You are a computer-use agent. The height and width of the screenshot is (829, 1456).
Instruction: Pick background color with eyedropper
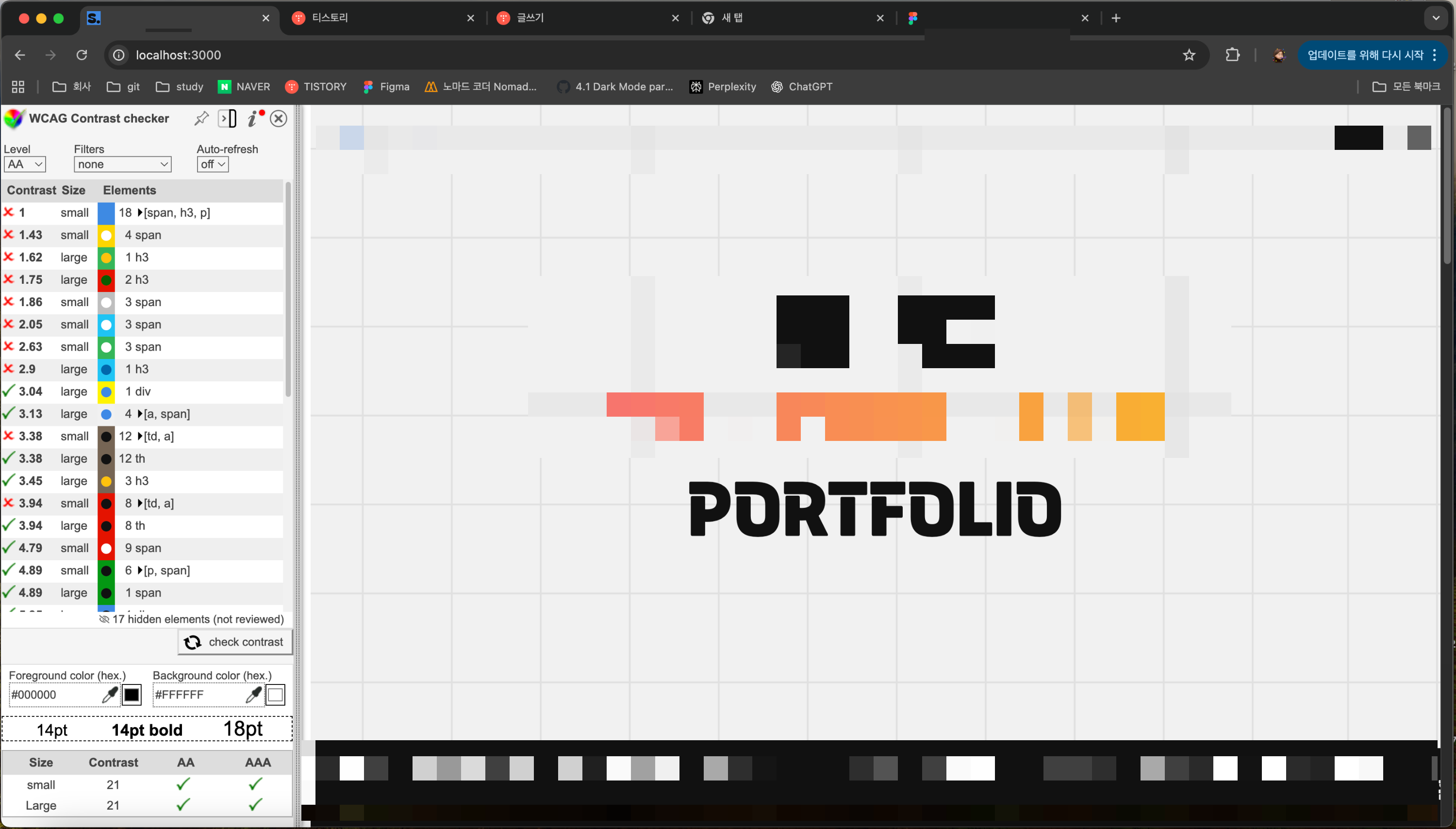(x=253, y=695)
